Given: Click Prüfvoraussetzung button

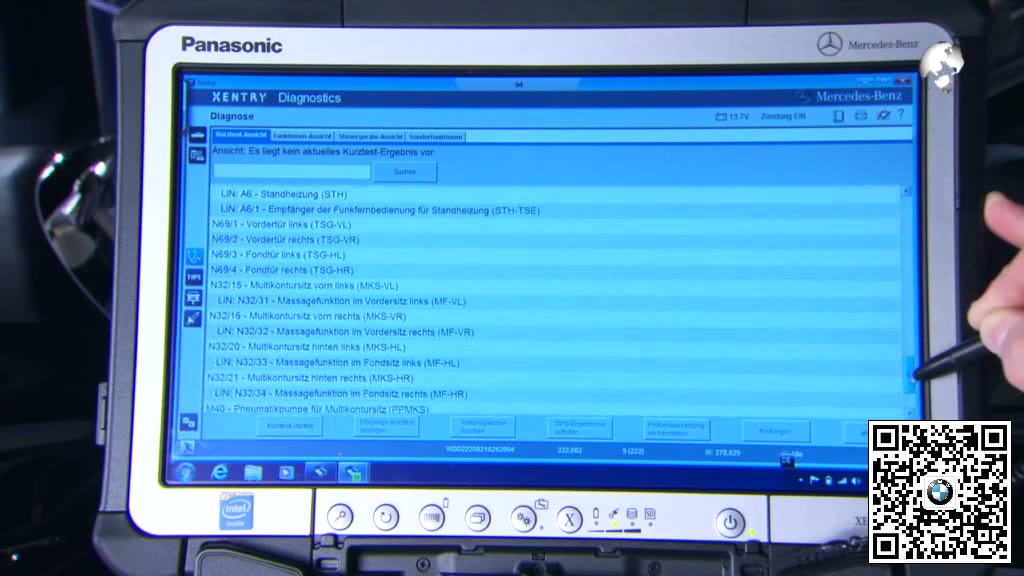Looking at the screenshot, I should tap(676, 429).
